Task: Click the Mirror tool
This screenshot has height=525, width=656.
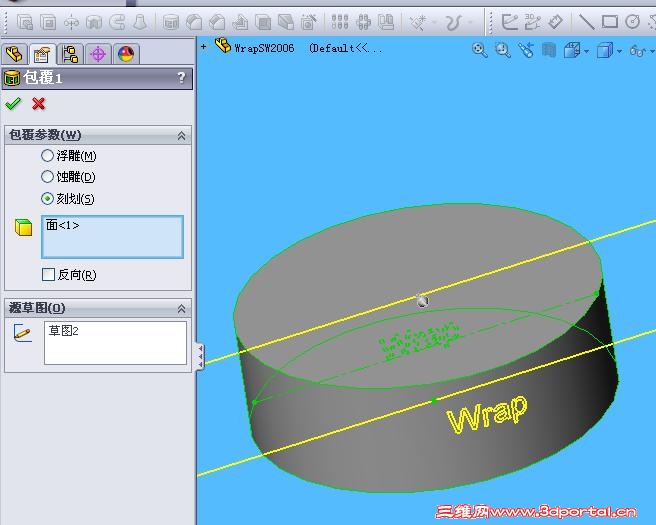Action: pyautogui.click(x=386, y=22)
